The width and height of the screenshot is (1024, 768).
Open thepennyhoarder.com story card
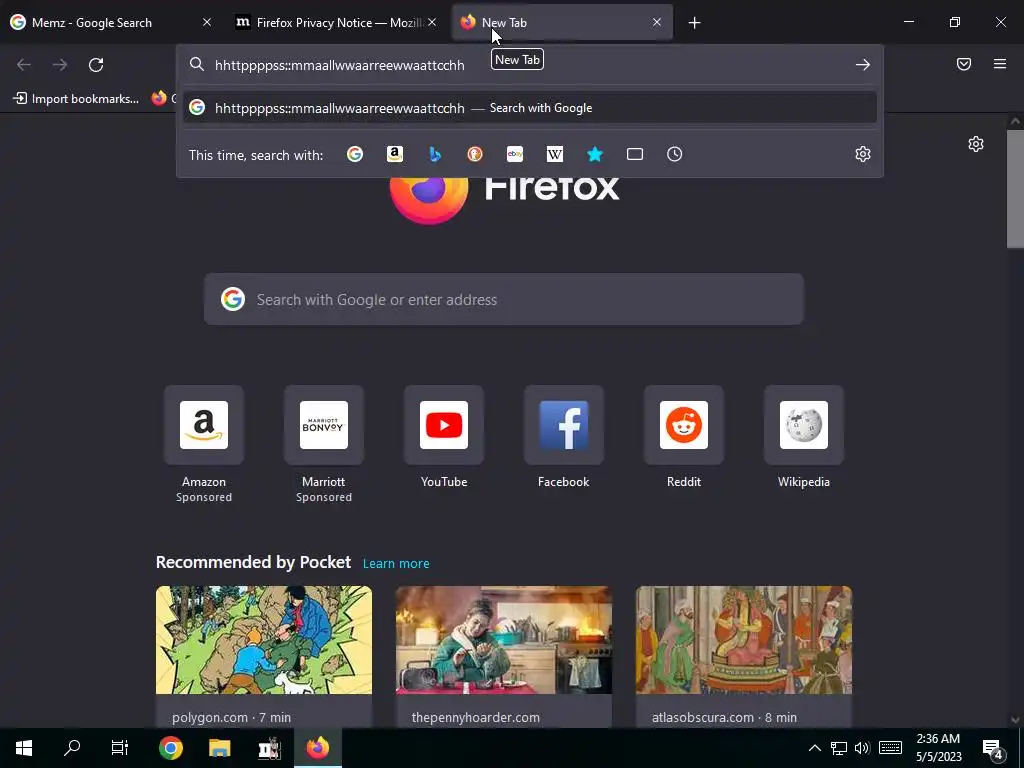pyautogui.click(x=504, y=656)
